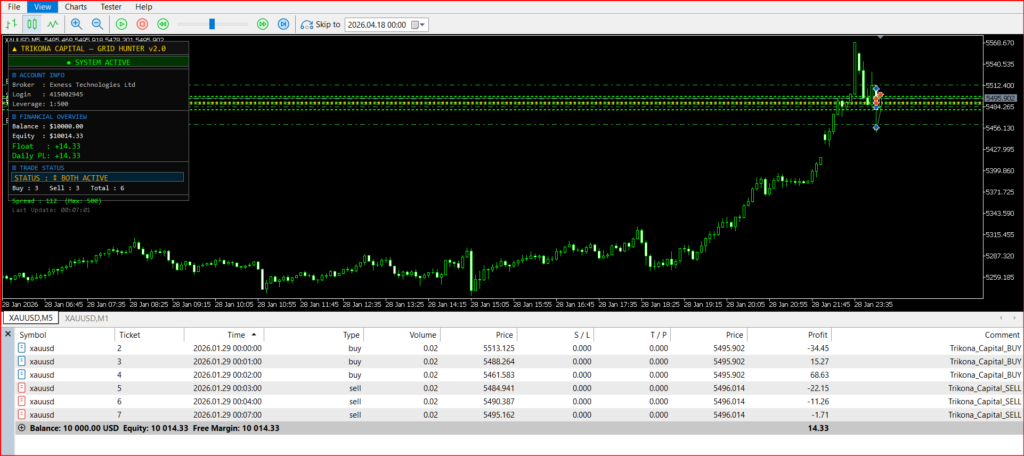Click the sell order icon for ticket 6

tap(22, 401)
